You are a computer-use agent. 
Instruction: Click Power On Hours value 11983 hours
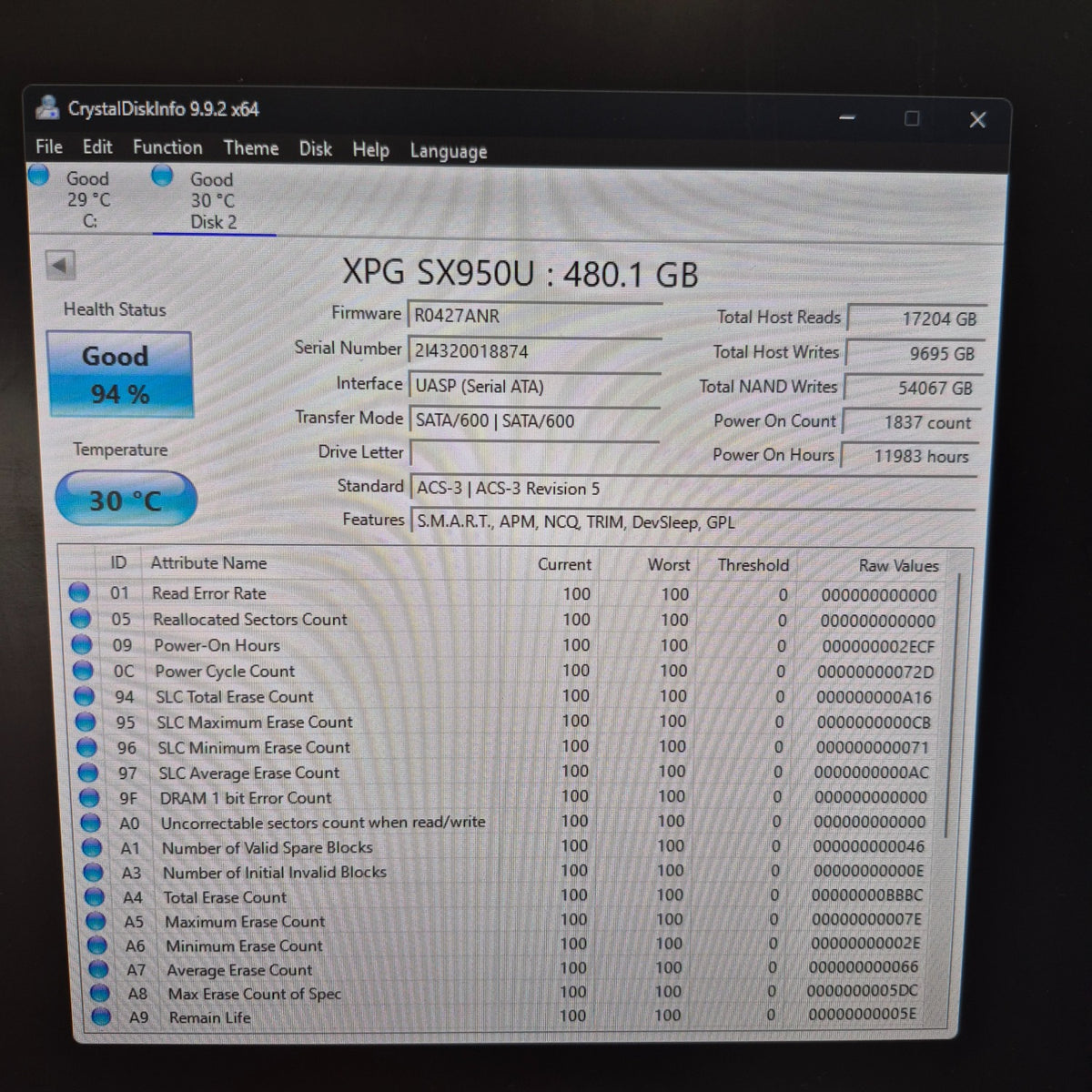coord(909,456)
